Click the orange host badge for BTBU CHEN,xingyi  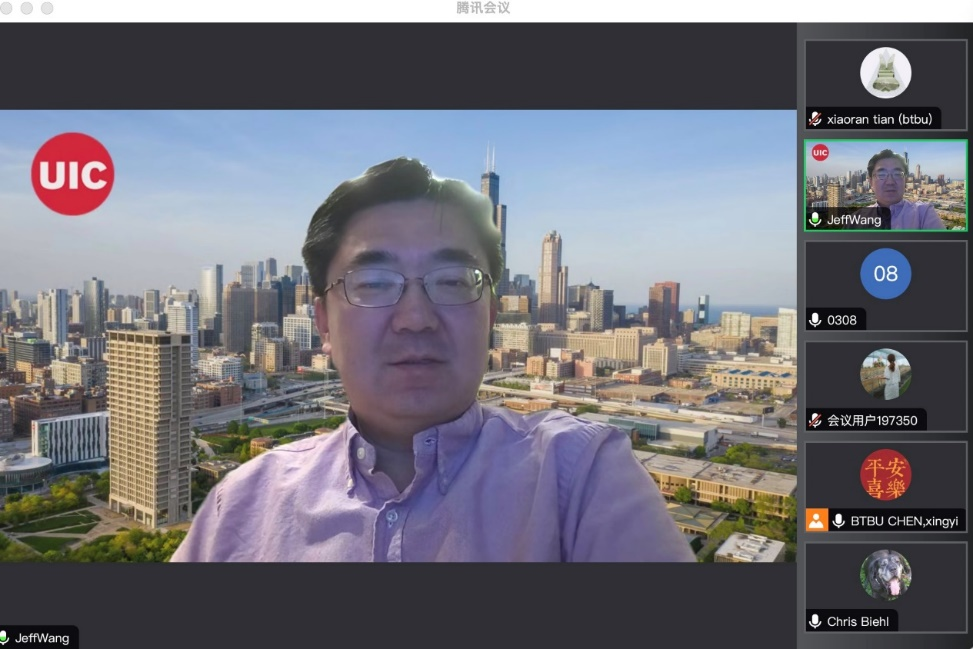pyautogui.click(x=817, y=521)
